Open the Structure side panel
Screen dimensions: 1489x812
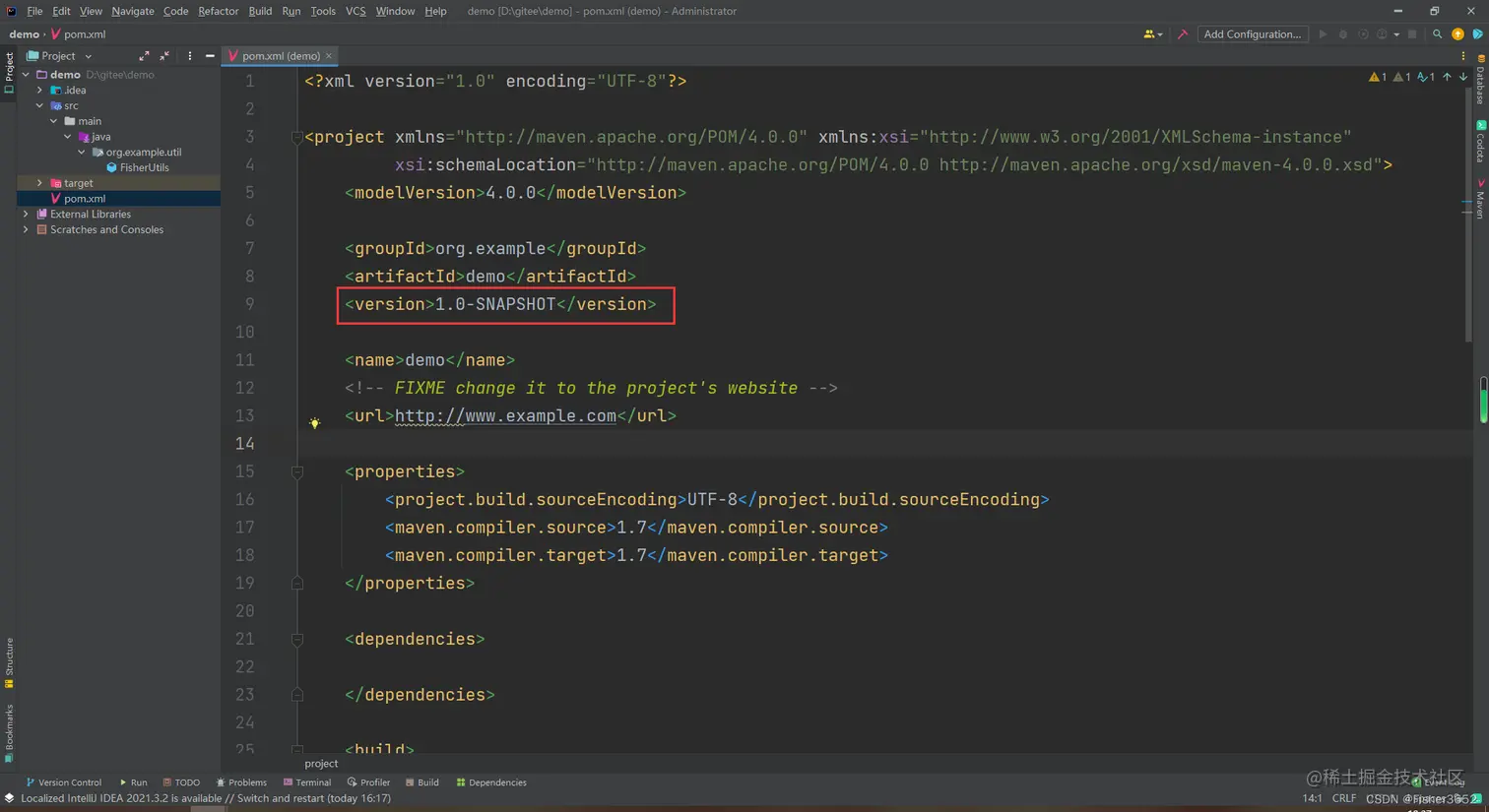tap(9, 663)
